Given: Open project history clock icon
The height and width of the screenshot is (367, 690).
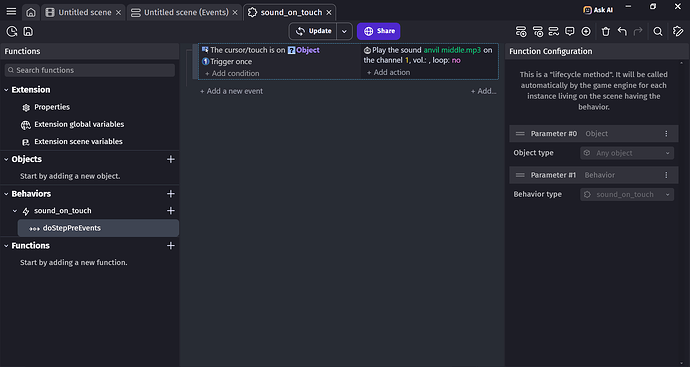Looking at the screenshot, I should (12, 31).
